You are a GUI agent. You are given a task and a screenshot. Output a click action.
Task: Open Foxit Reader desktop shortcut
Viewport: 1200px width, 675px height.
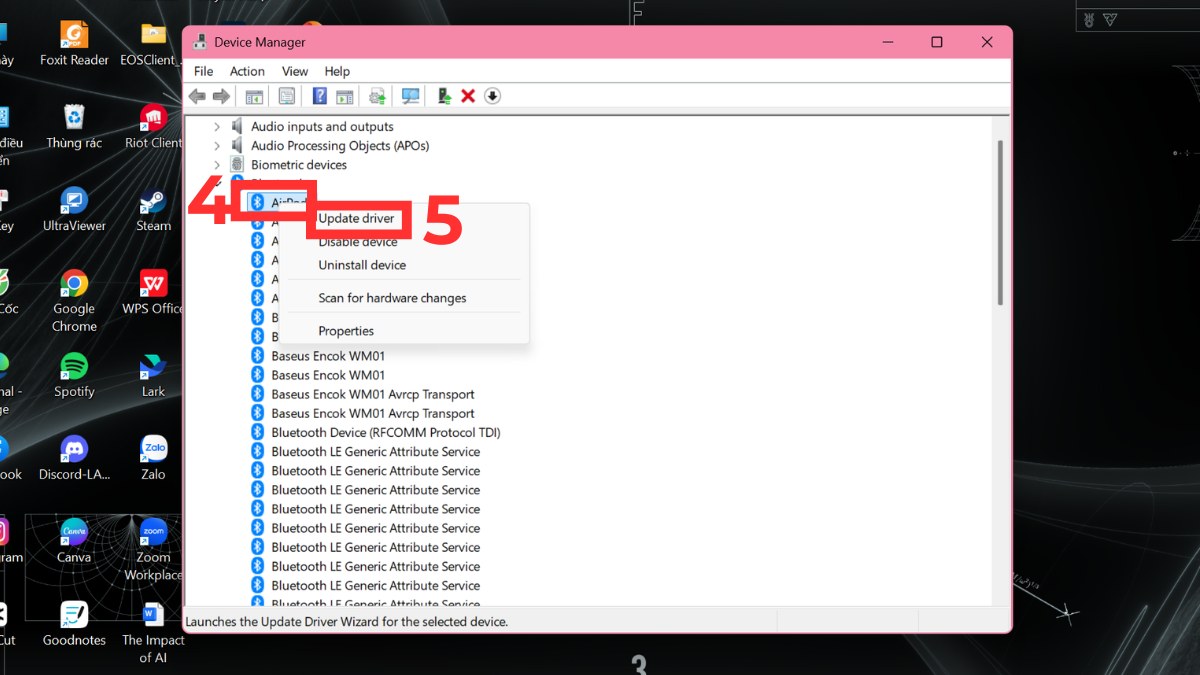74,44
